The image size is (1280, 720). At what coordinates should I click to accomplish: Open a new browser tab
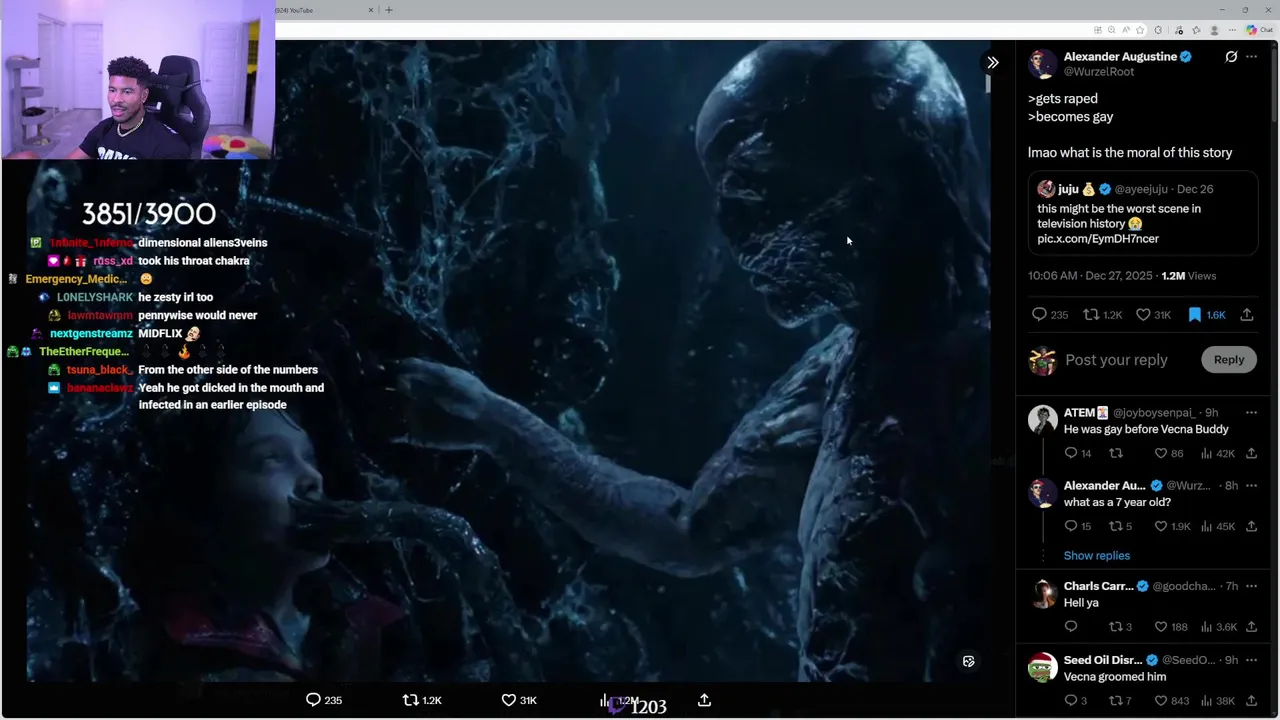click(x=389, y=10)
